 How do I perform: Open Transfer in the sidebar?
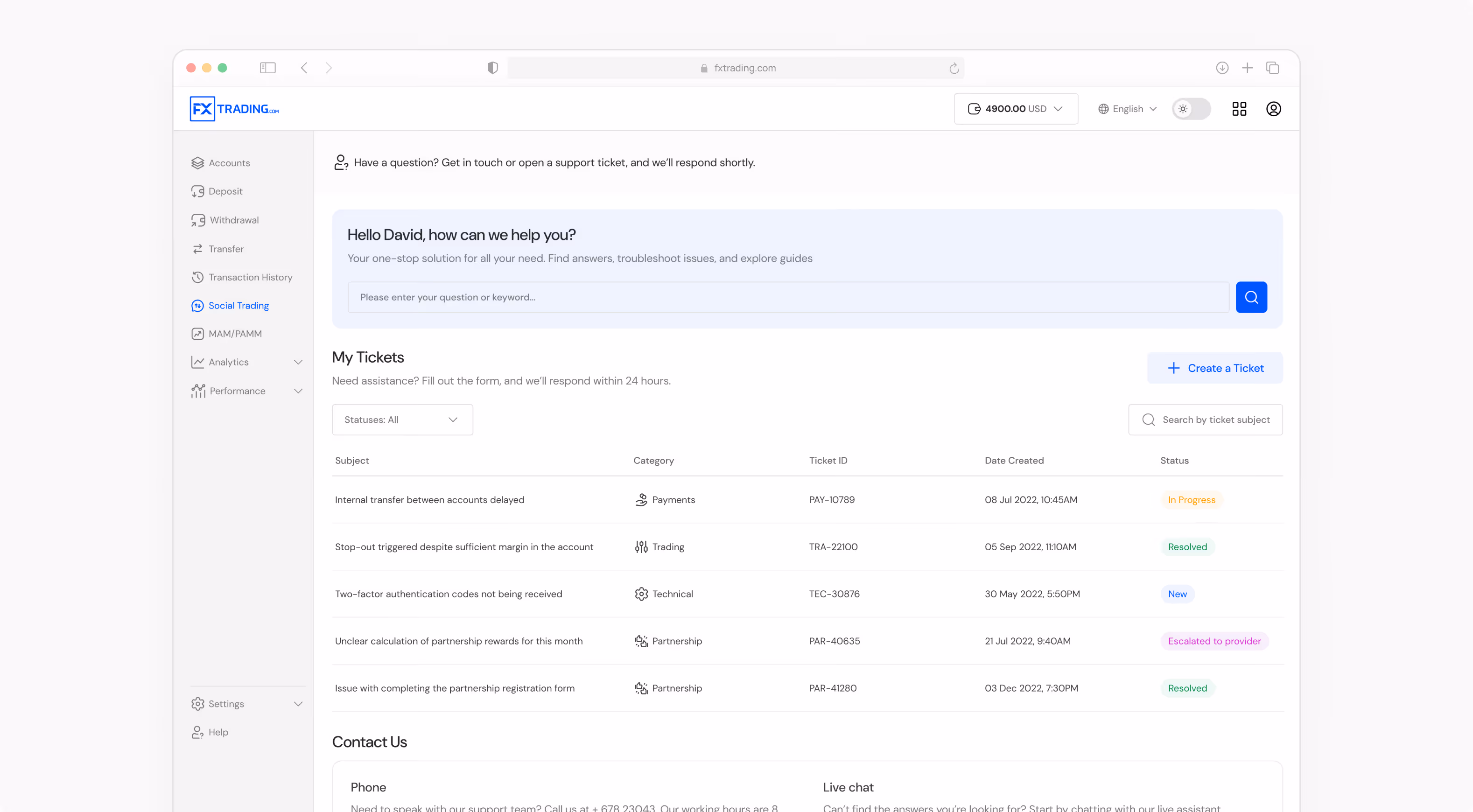tap(217, 249)
